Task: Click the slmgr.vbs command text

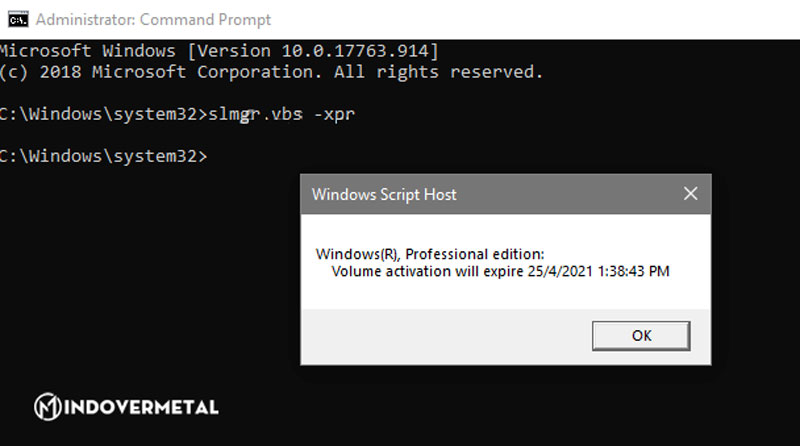Action: point(254,114)
